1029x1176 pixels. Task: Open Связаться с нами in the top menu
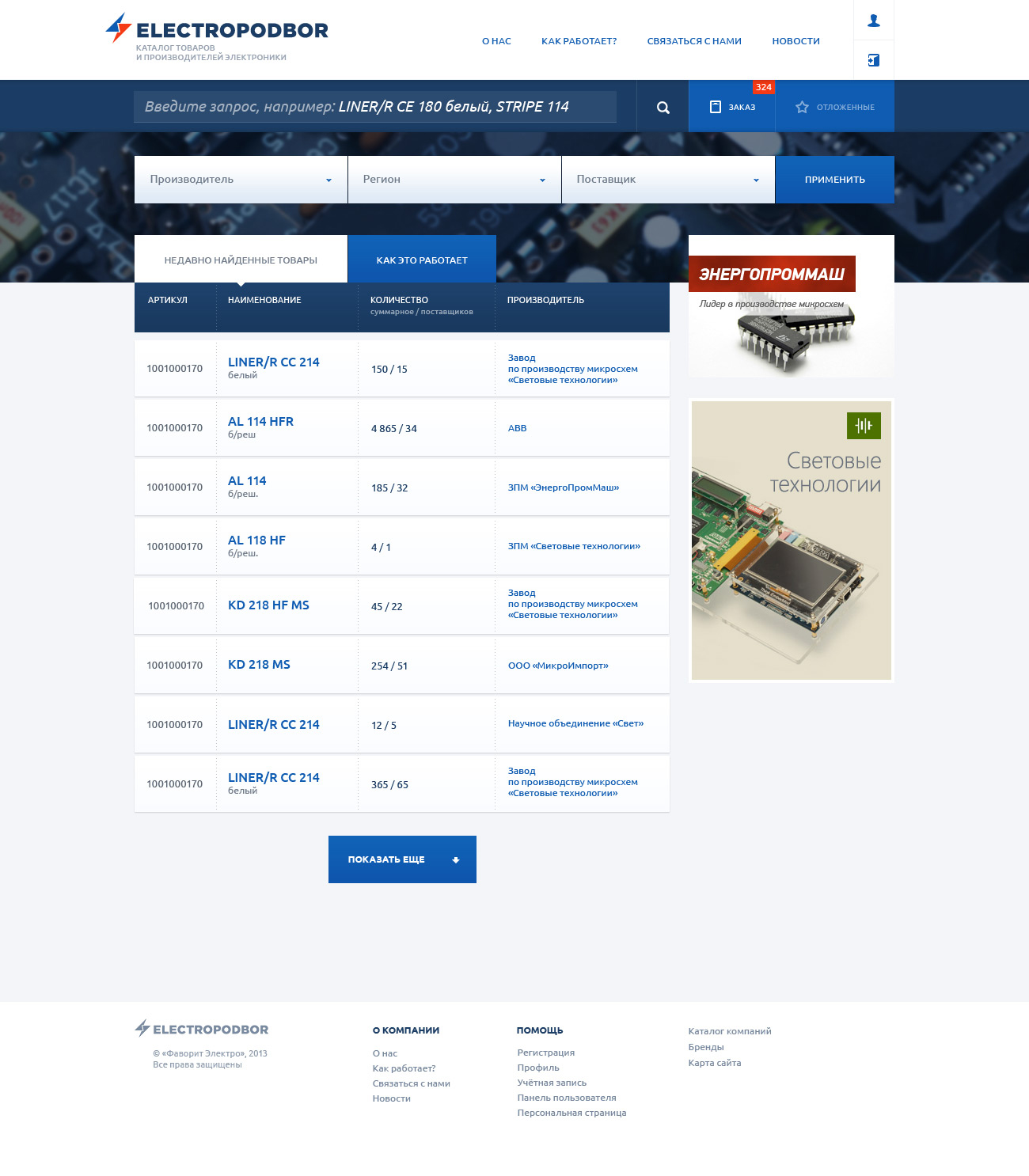694,41
